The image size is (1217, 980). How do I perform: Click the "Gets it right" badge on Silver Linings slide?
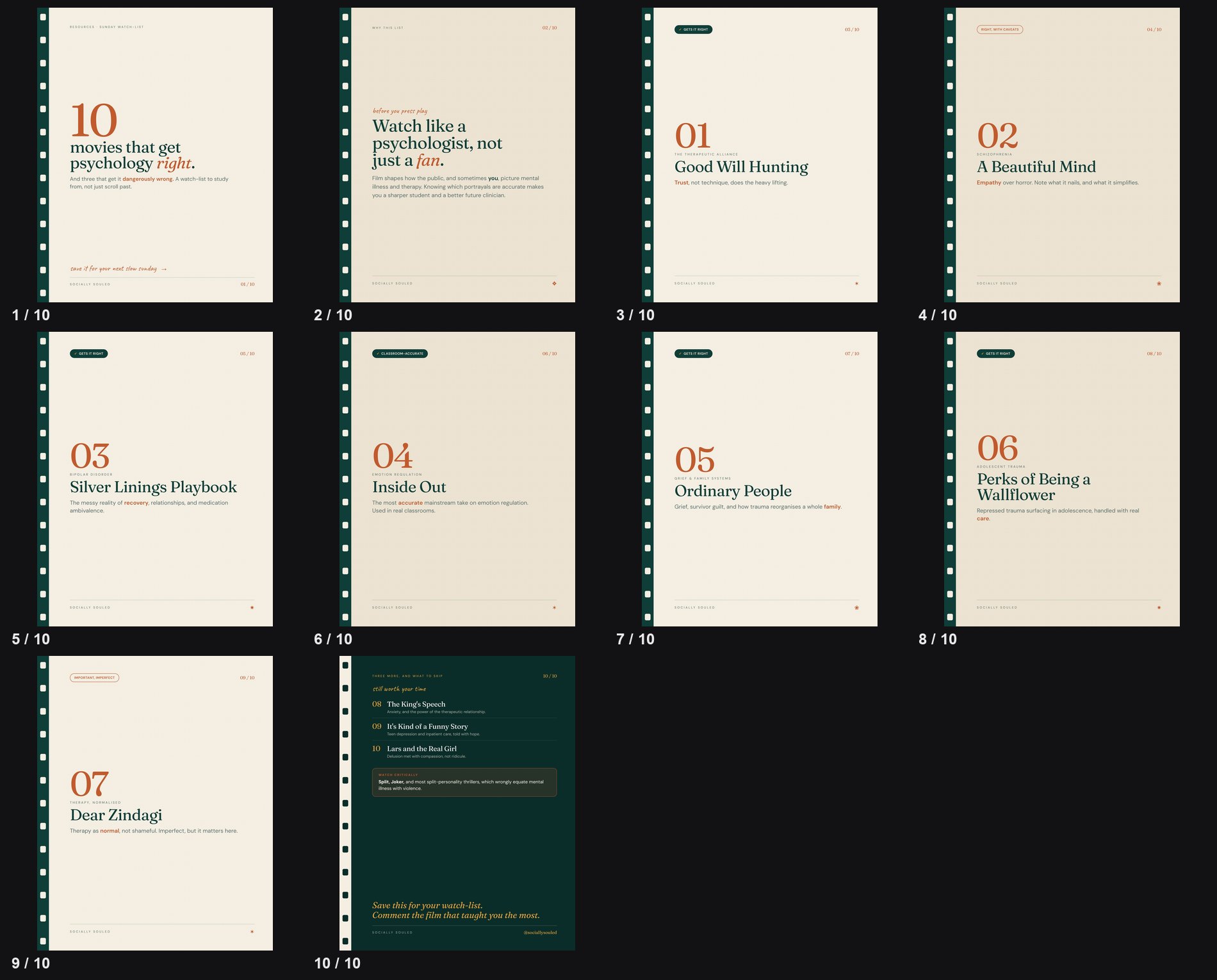(x=89, y=354)
